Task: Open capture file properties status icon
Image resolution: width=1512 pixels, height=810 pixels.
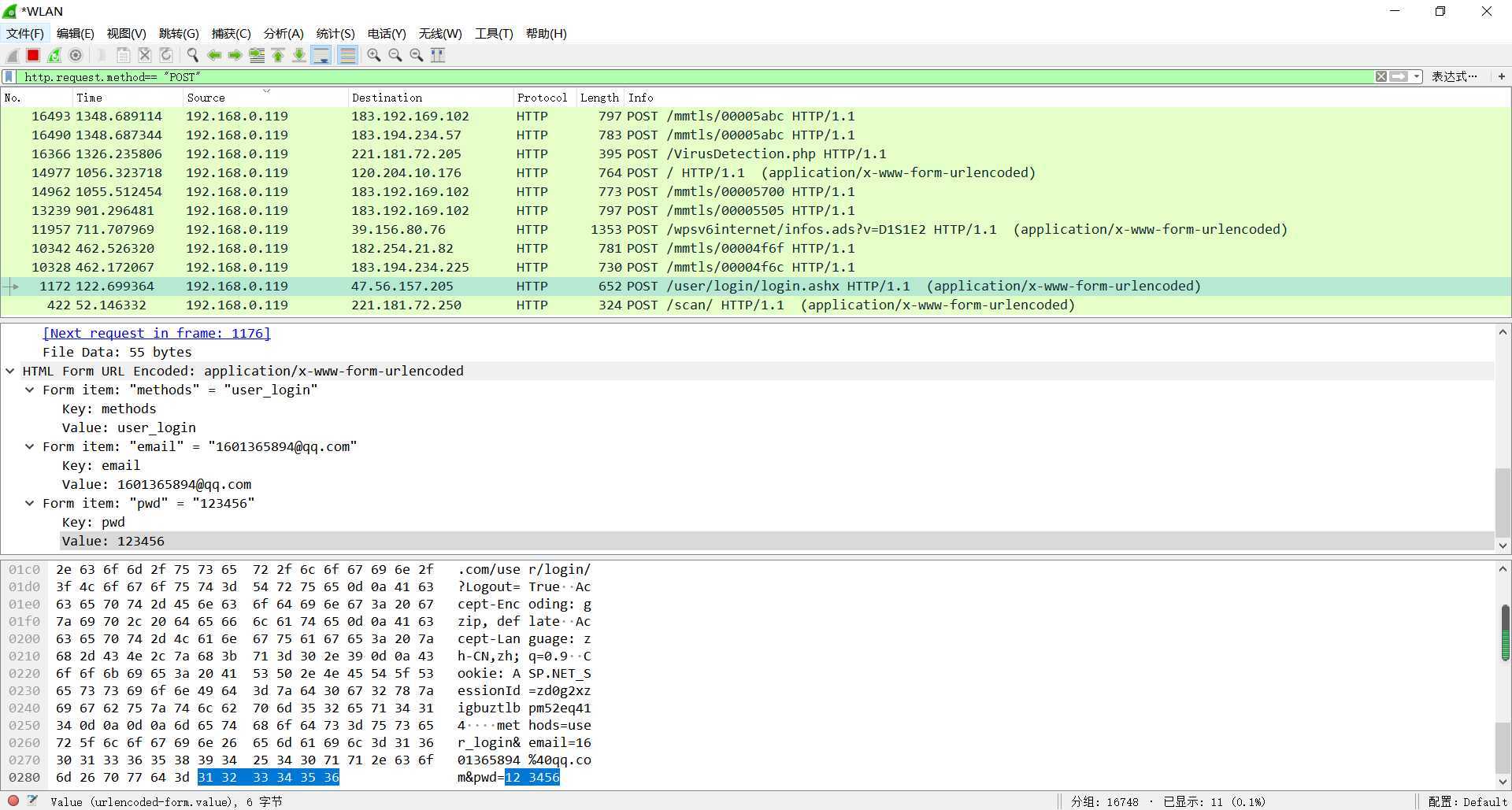Action: (x=32, y=801)
